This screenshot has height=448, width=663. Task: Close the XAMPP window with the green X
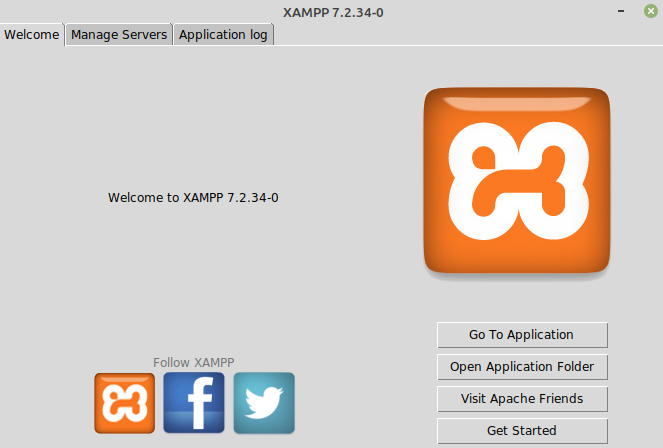pos(651,11)
